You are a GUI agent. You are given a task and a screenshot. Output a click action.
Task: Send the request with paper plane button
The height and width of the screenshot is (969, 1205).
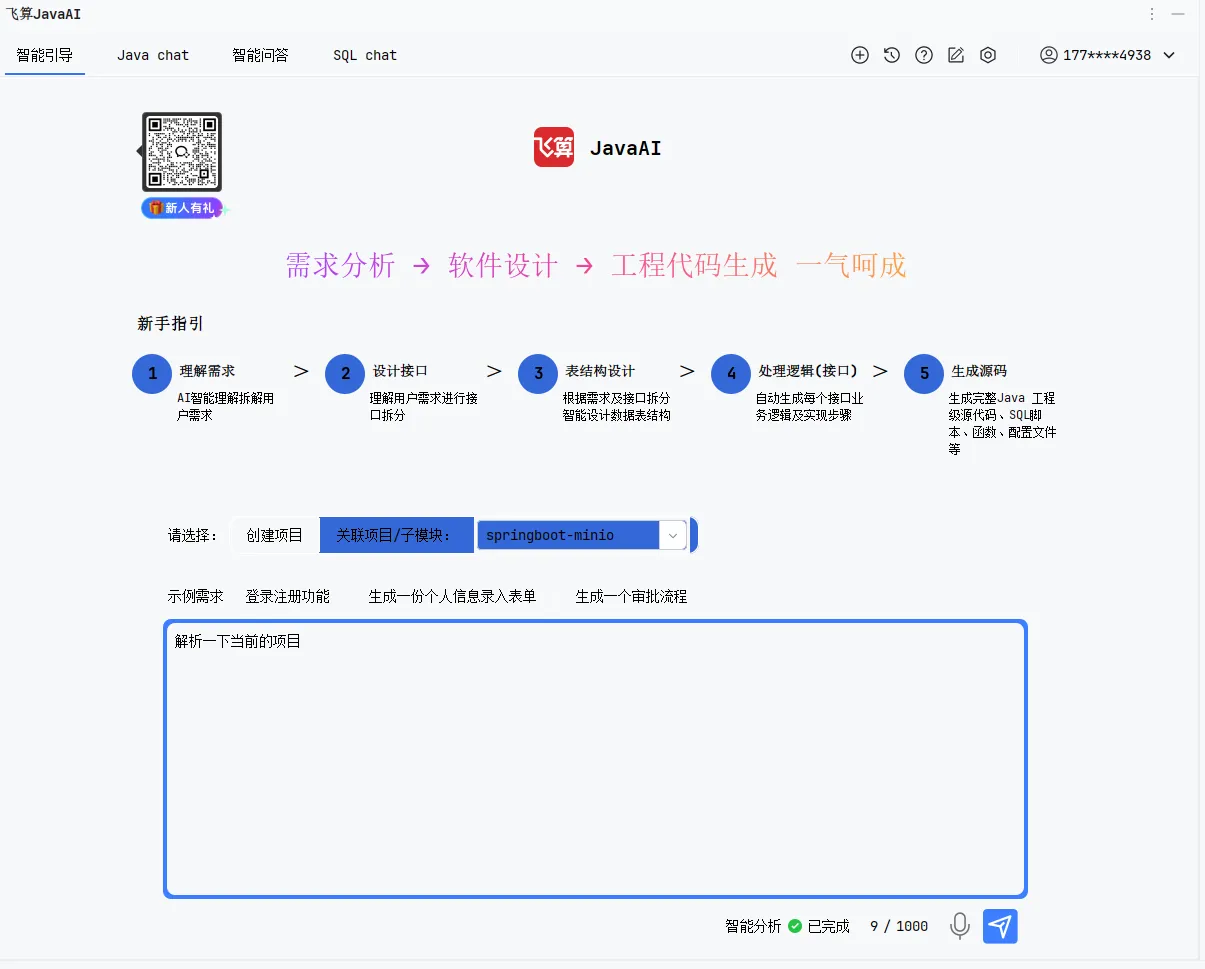1000,926
